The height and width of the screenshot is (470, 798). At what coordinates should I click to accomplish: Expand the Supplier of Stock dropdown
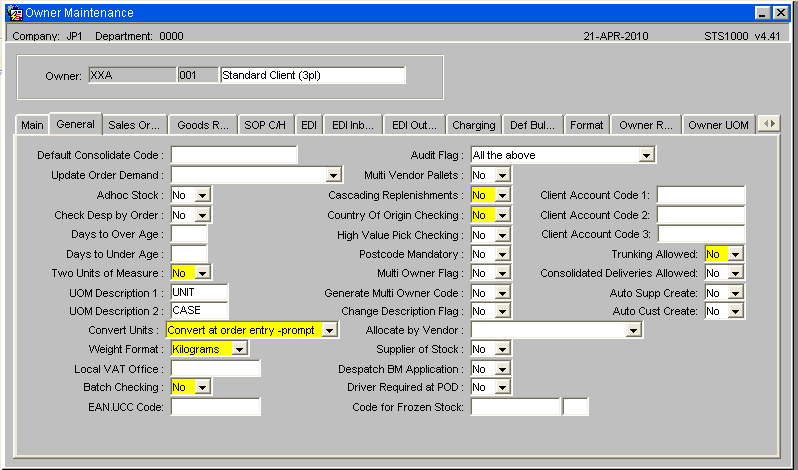coord(503,349)
